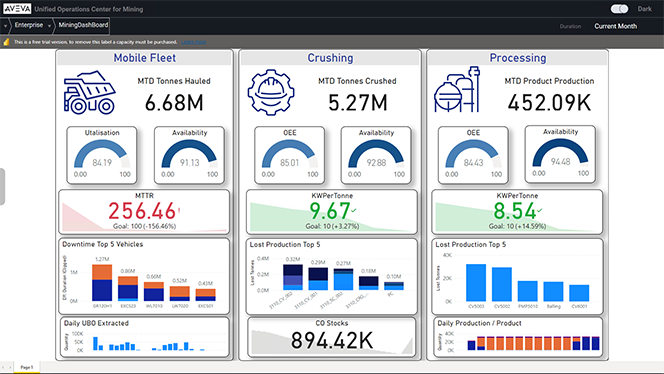Click the Downtime Top 5 Vehicles title

(102, 244)
